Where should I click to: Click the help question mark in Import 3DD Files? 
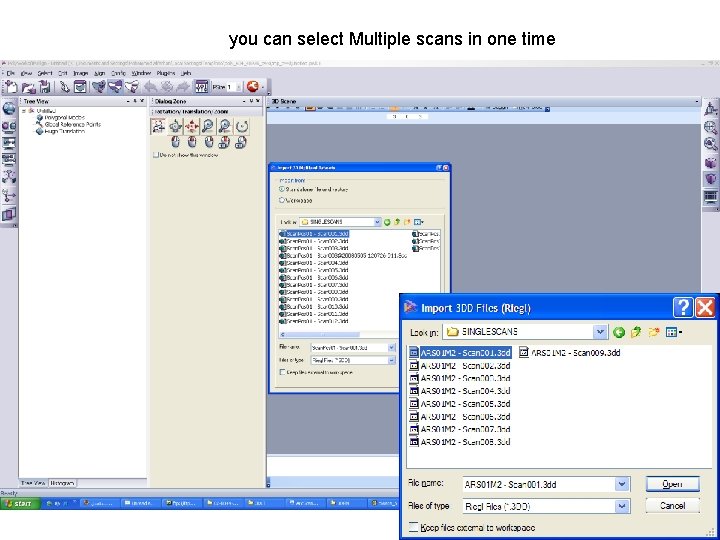coord(683,307)
